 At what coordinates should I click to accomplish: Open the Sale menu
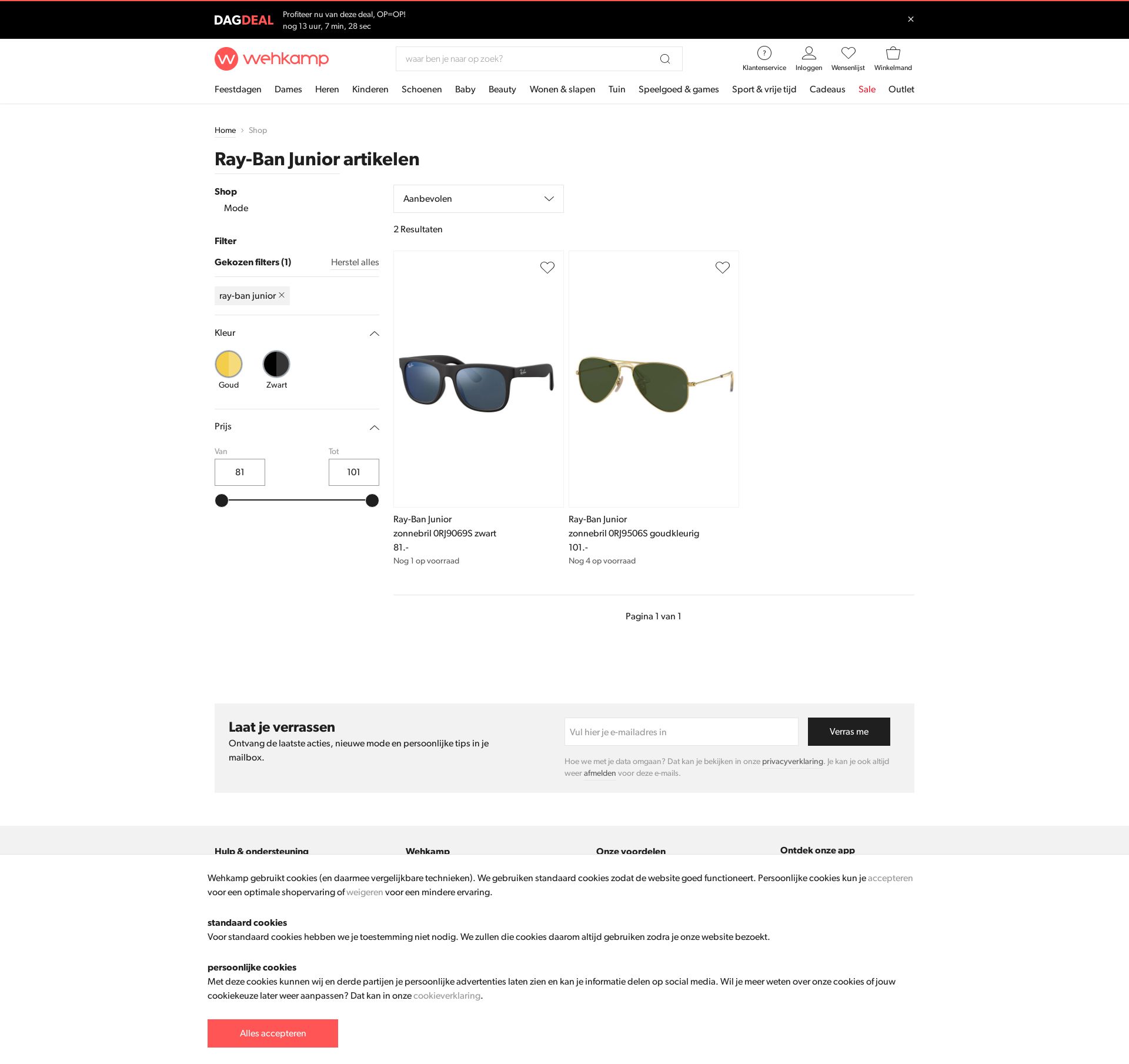(x=867, y=89)
